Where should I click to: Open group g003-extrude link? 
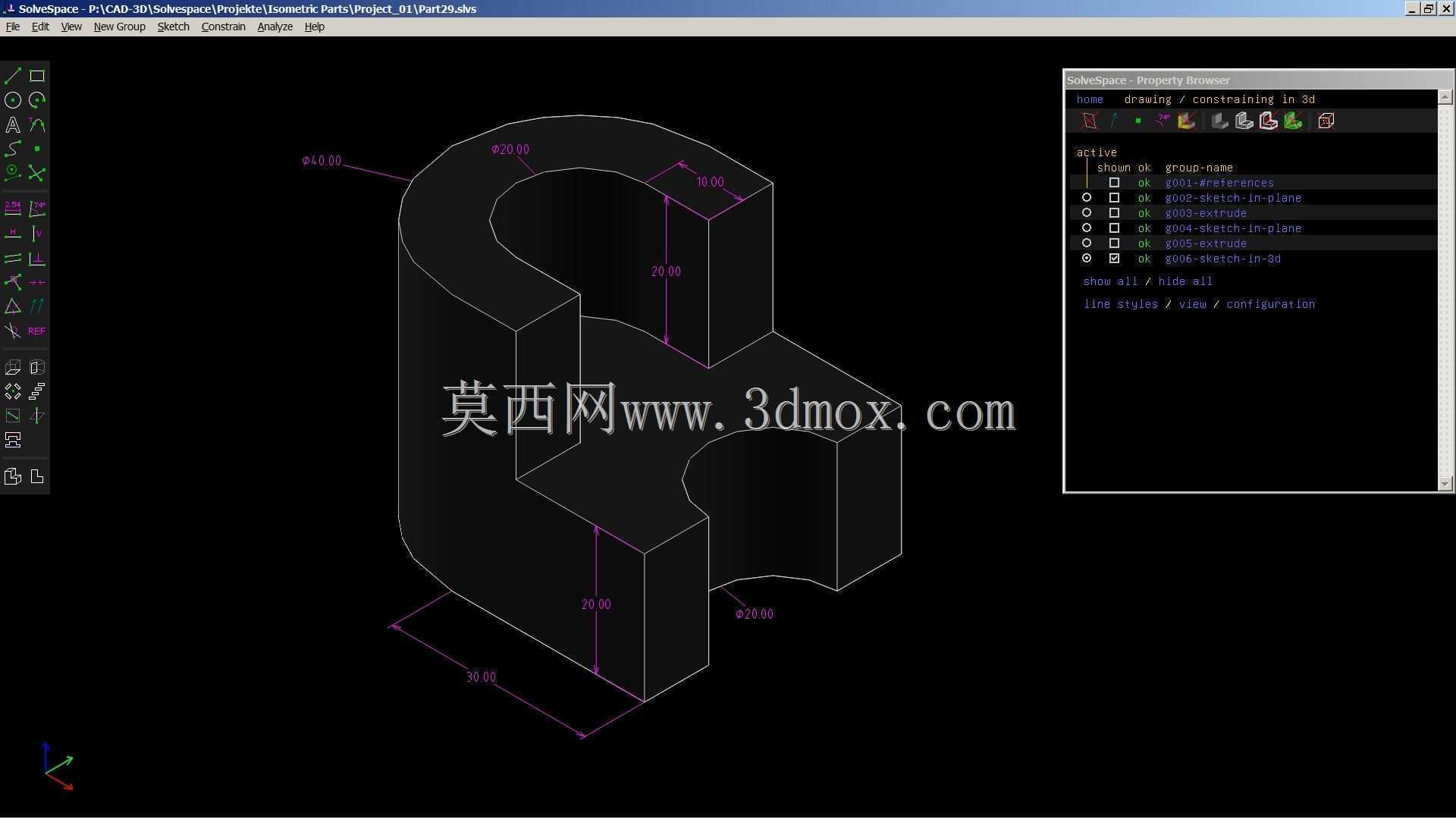[x=1206, y=213]
